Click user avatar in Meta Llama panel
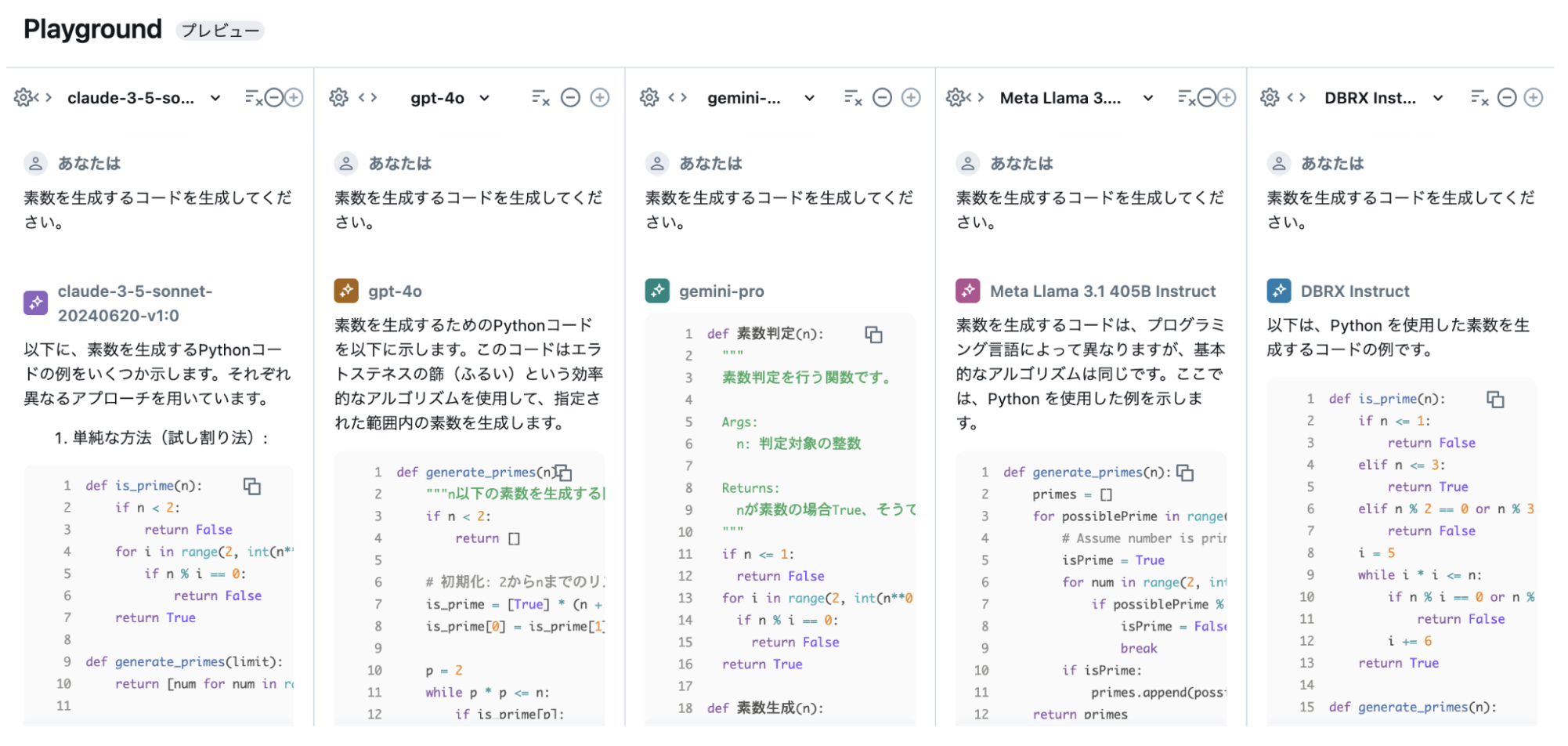The height and width of the screenshot is (746, 1568). click(x=968, y=163)
